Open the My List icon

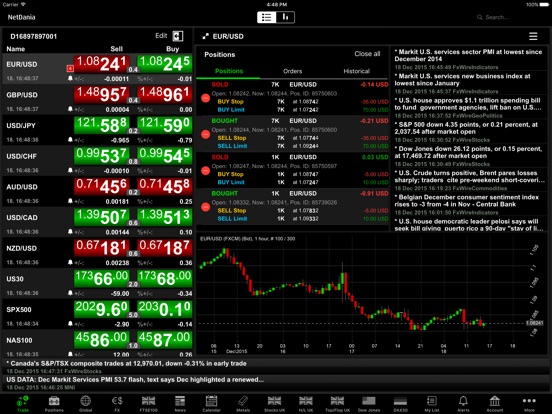click(x=432, y=403)
